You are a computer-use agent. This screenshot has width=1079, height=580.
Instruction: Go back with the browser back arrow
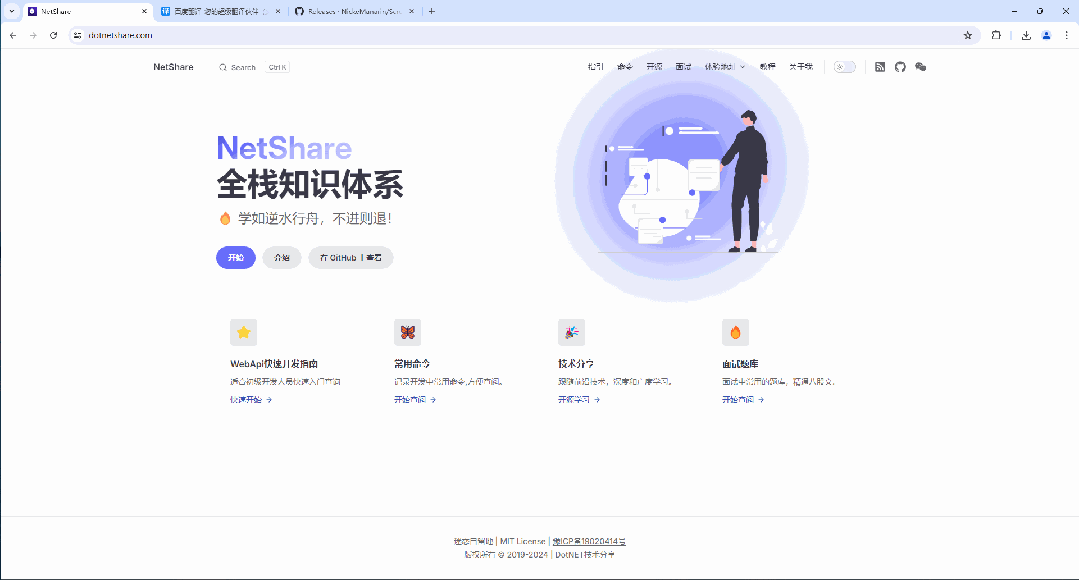(13, 35)
